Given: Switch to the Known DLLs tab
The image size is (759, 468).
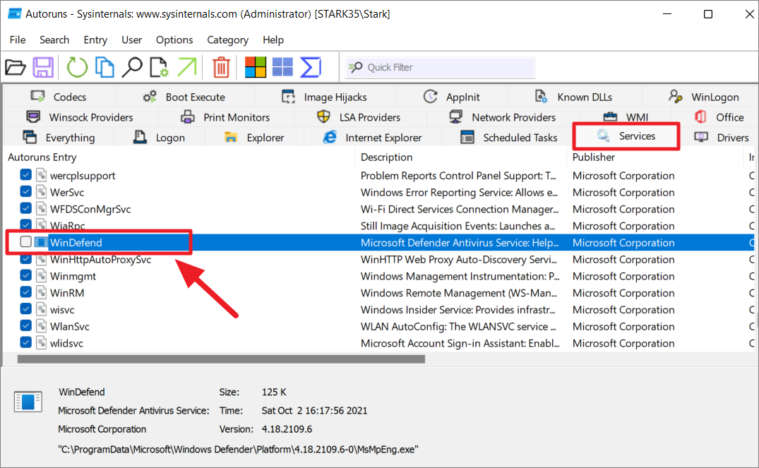Looking at the screenshot, I should click(574, 97).
